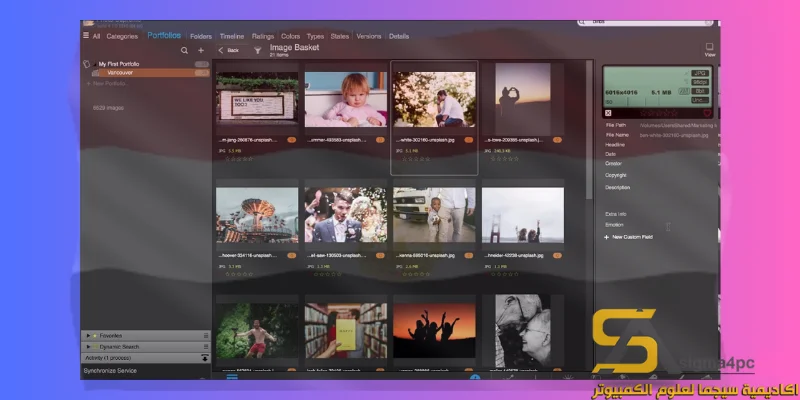Click the Back button

pos(229,50)
